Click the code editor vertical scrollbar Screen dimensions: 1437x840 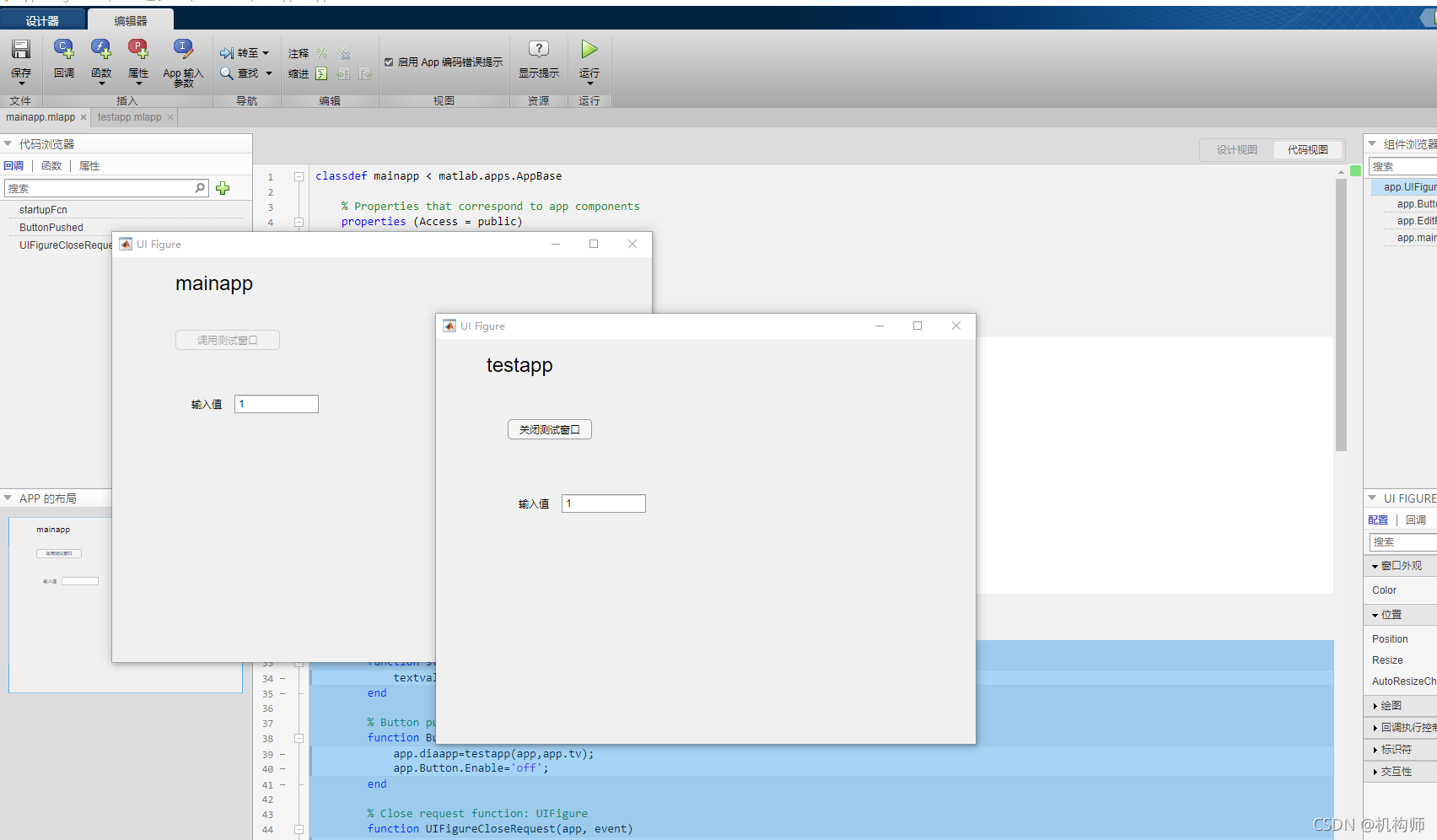pos(1341,315)
